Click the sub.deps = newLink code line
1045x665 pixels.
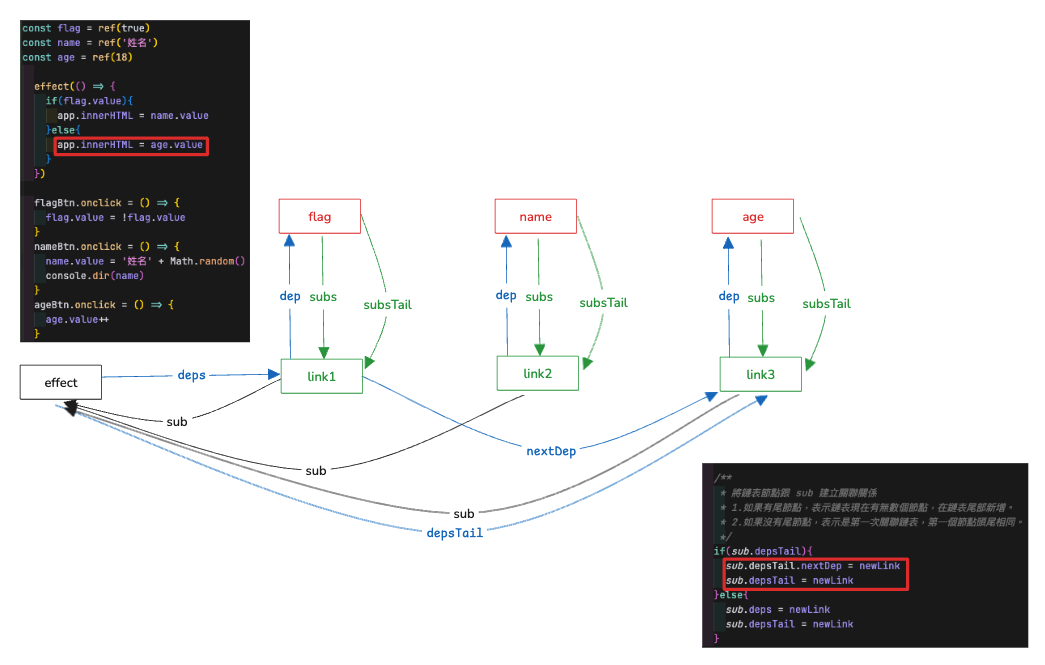coord(778,610)
